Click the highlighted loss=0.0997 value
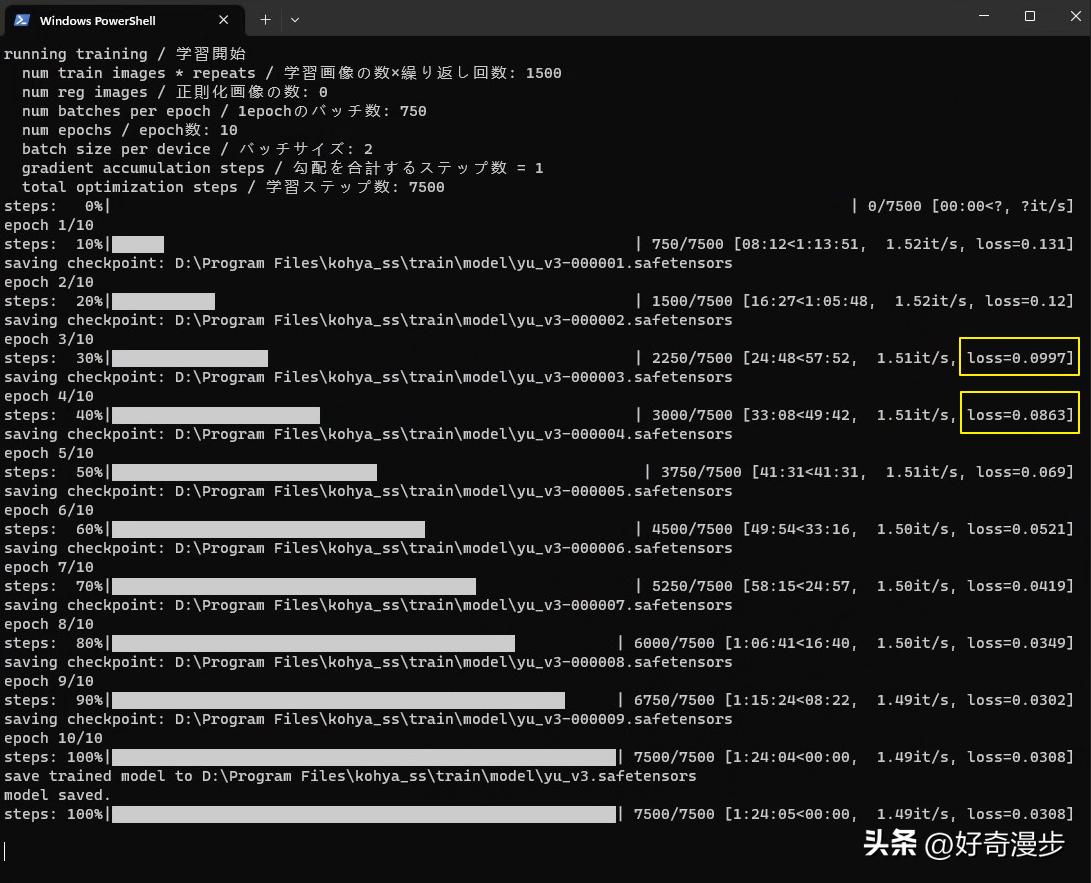The height and width of the screenshot is (883, 1091). point(1019,356)
